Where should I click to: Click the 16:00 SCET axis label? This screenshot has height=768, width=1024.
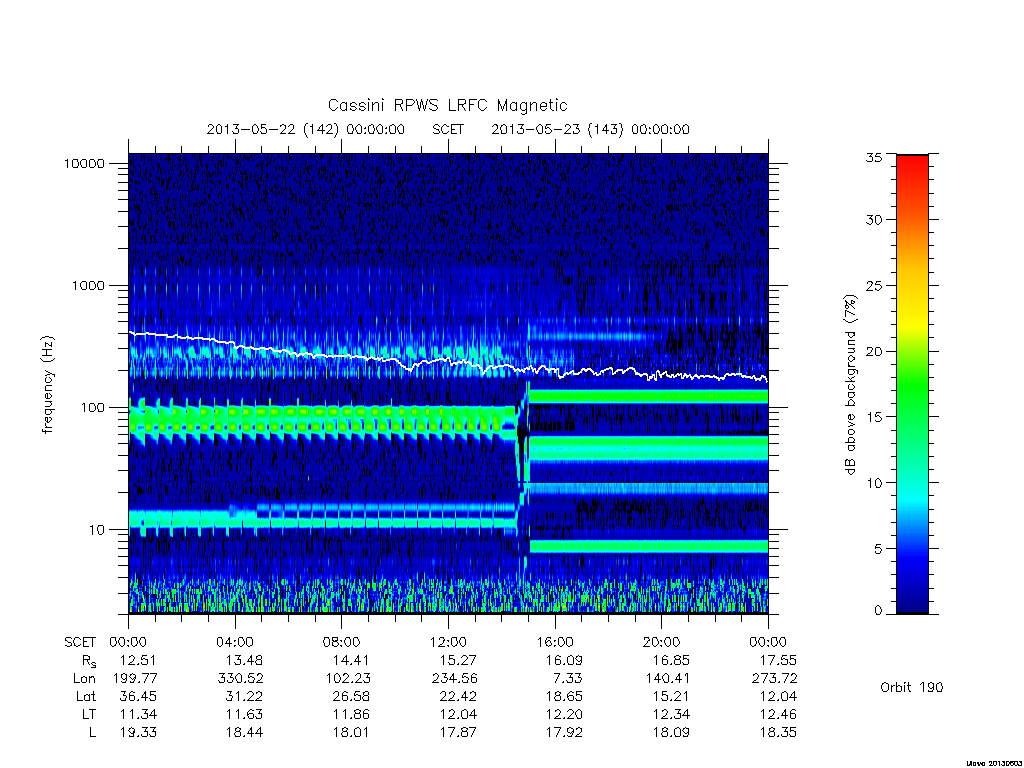(x=554, y=642)
